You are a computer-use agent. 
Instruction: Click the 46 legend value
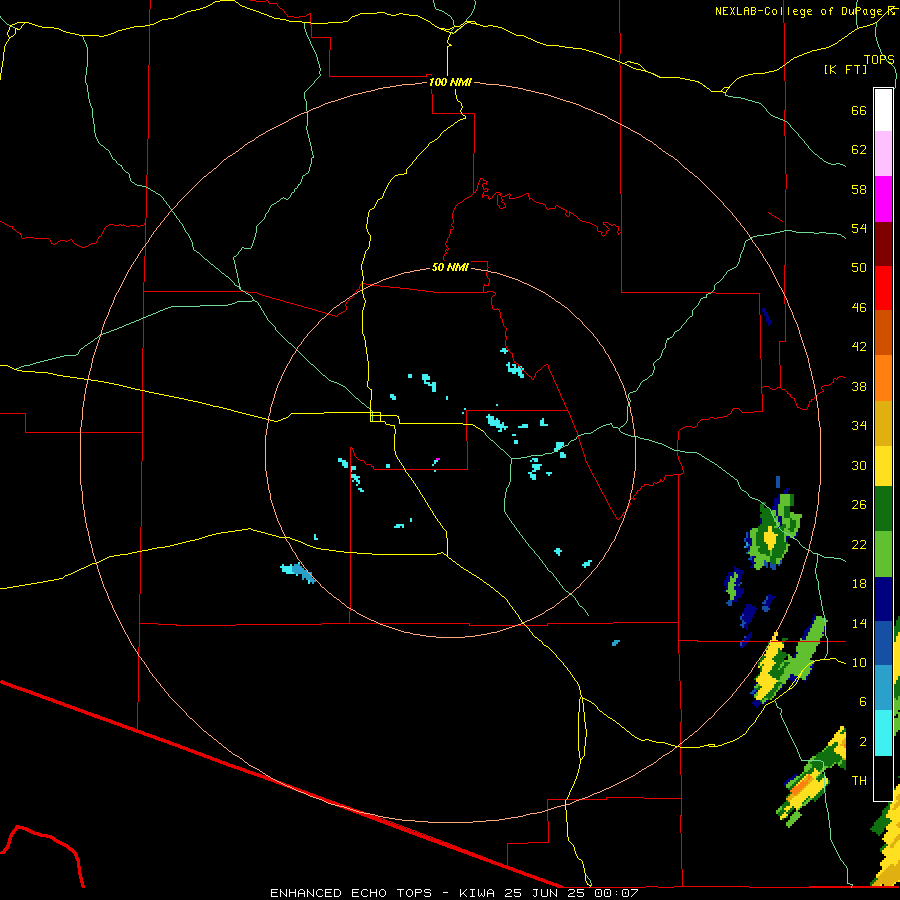[859, 307]
